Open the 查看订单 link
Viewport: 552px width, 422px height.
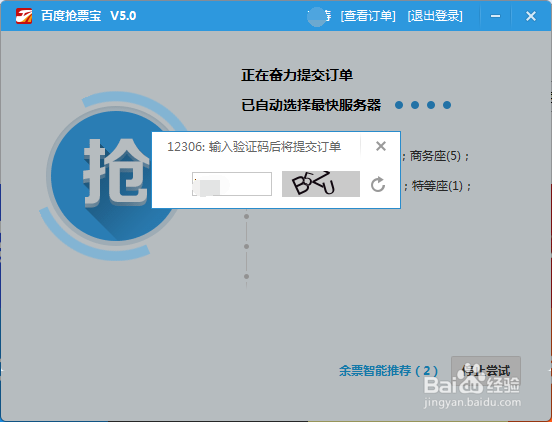[368, 16]
